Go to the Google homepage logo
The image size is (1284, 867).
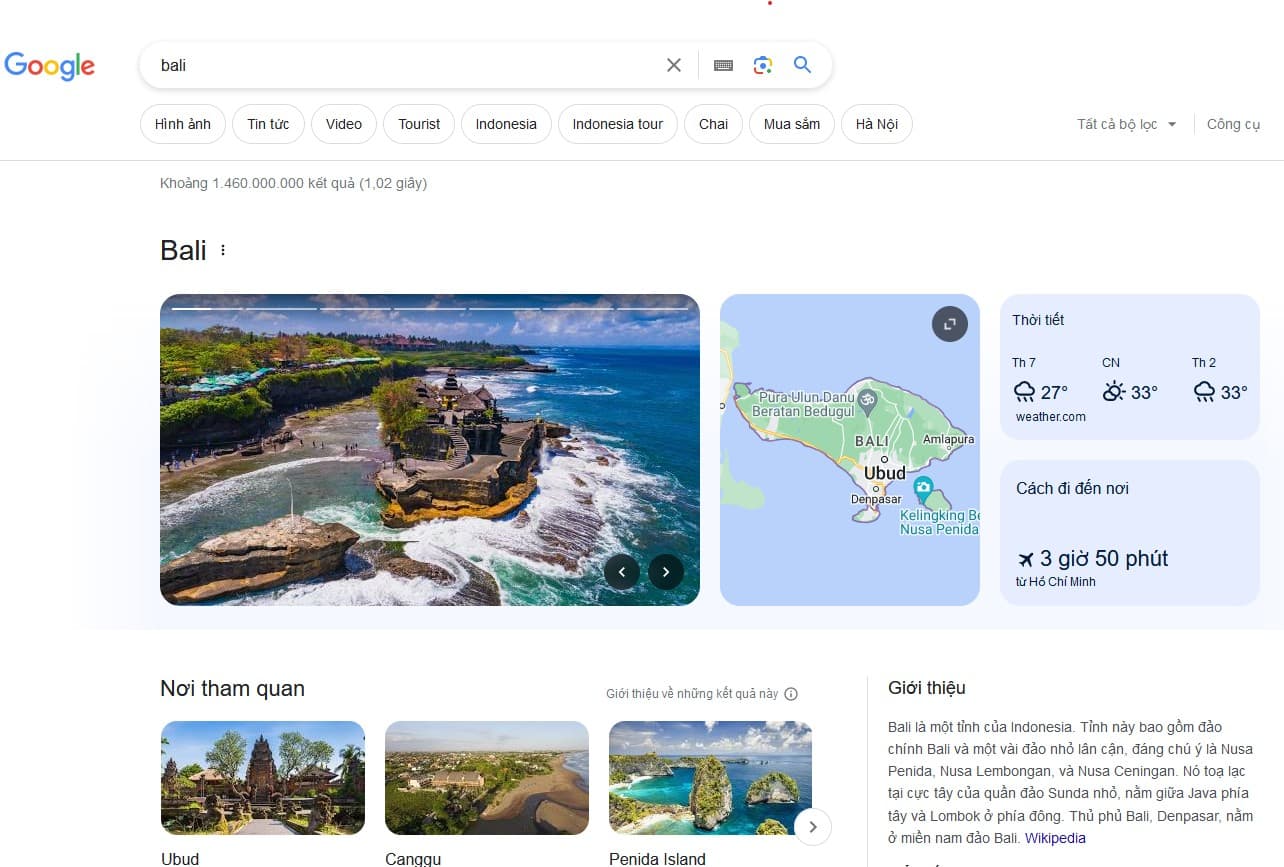(x=50, y=66)
